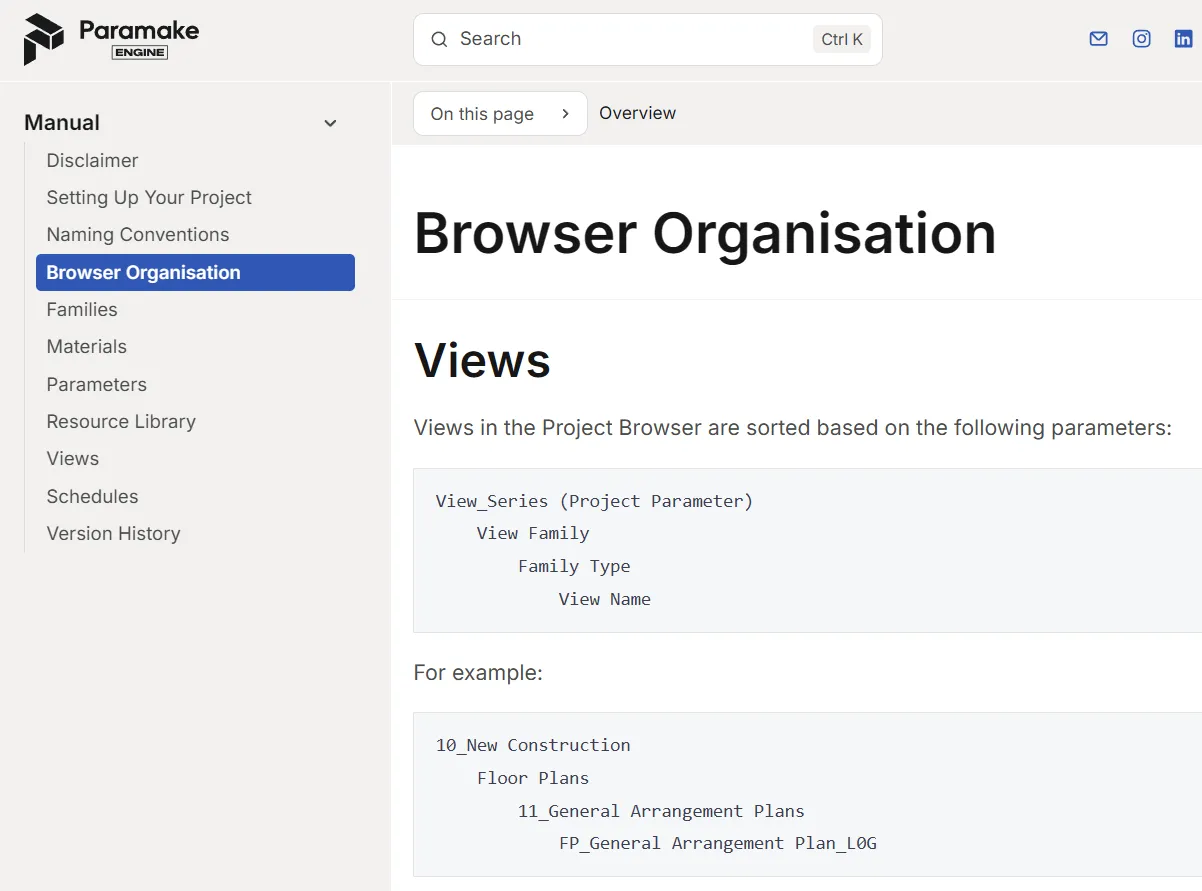This screenshot has height=891, width=1202.
Task: Open the Schedules page
Action: (92, 497)
